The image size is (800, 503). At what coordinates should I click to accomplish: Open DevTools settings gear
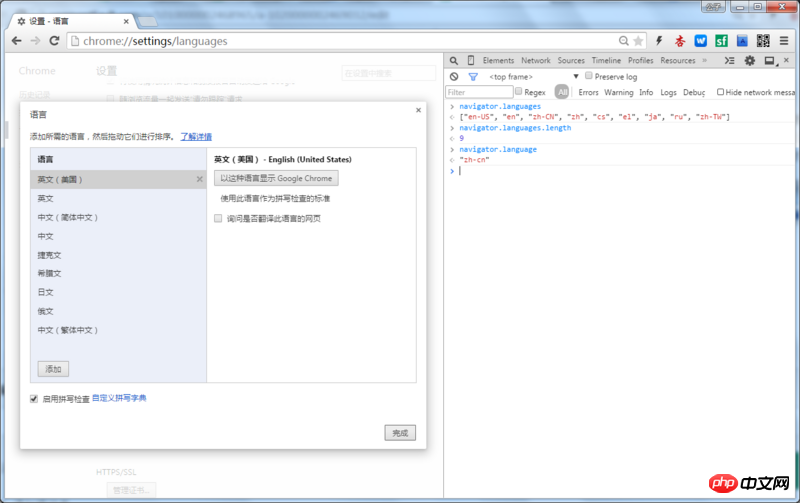click(749, 61)
